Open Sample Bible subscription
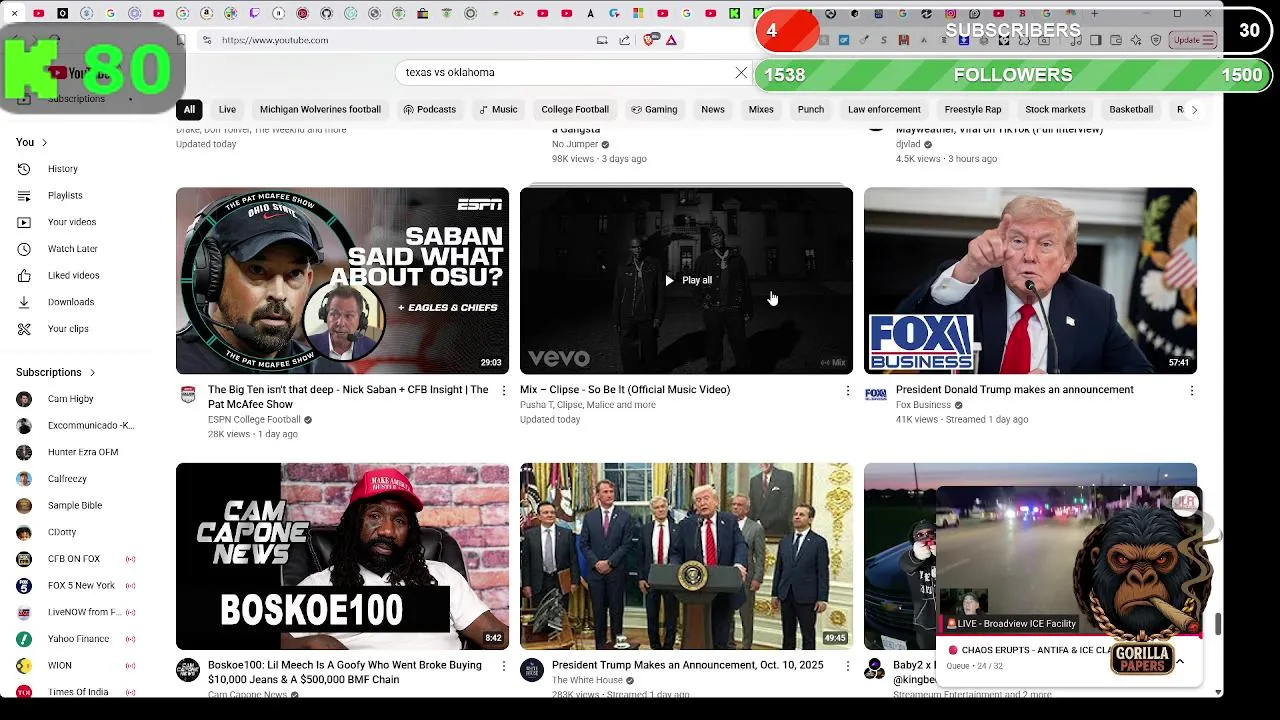Image resolution: width=1280 pixels, height=720 pixels. (x=75, y=505)
